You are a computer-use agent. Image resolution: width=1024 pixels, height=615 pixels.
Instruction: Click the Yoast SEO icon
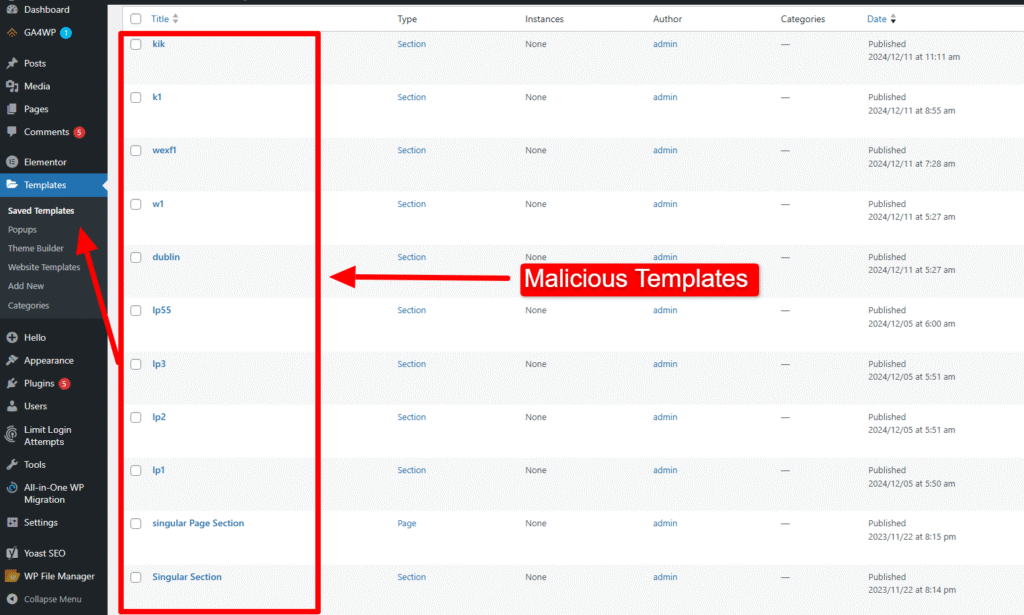12,553
